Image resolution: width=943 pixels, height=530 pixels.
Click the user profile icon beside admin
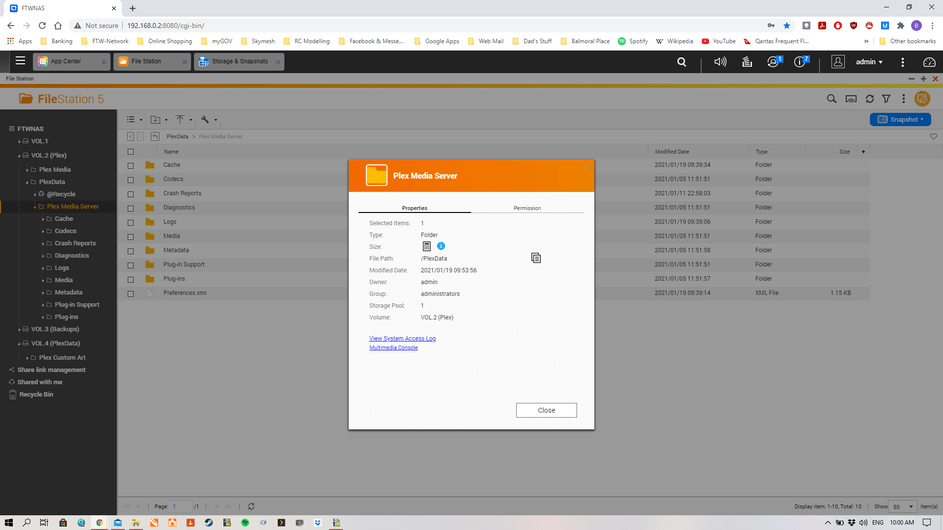(838, 61)
